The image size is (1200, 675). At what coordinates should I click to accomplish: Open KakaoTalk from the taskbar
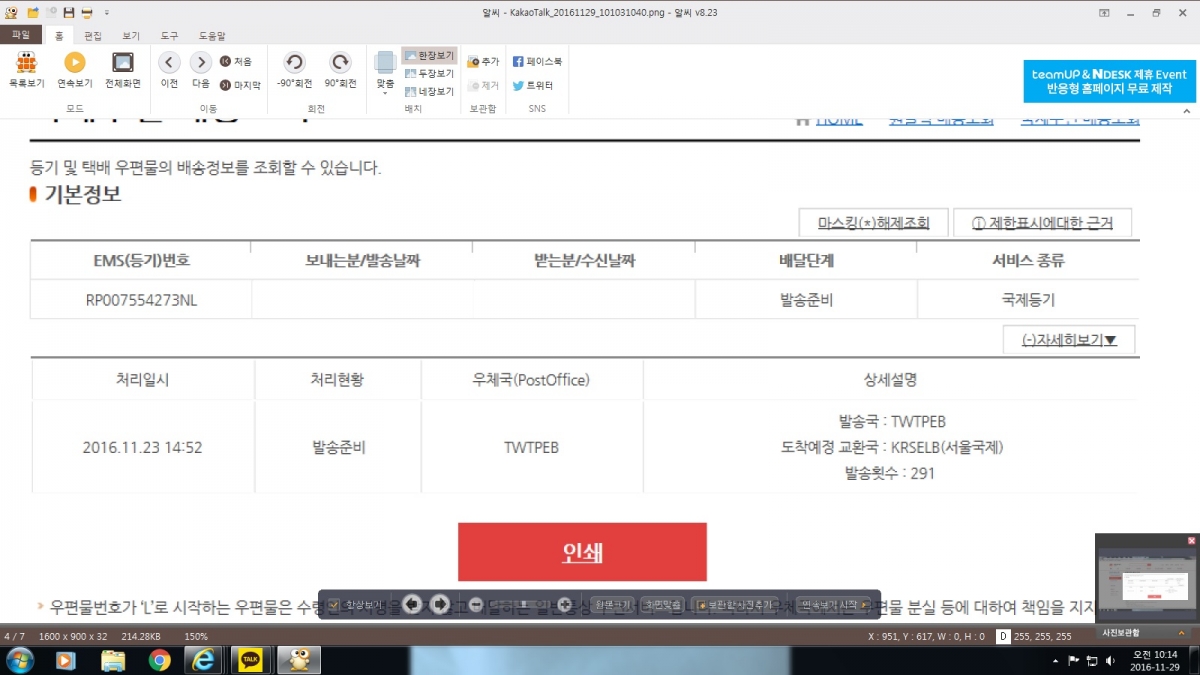[250, 660]
